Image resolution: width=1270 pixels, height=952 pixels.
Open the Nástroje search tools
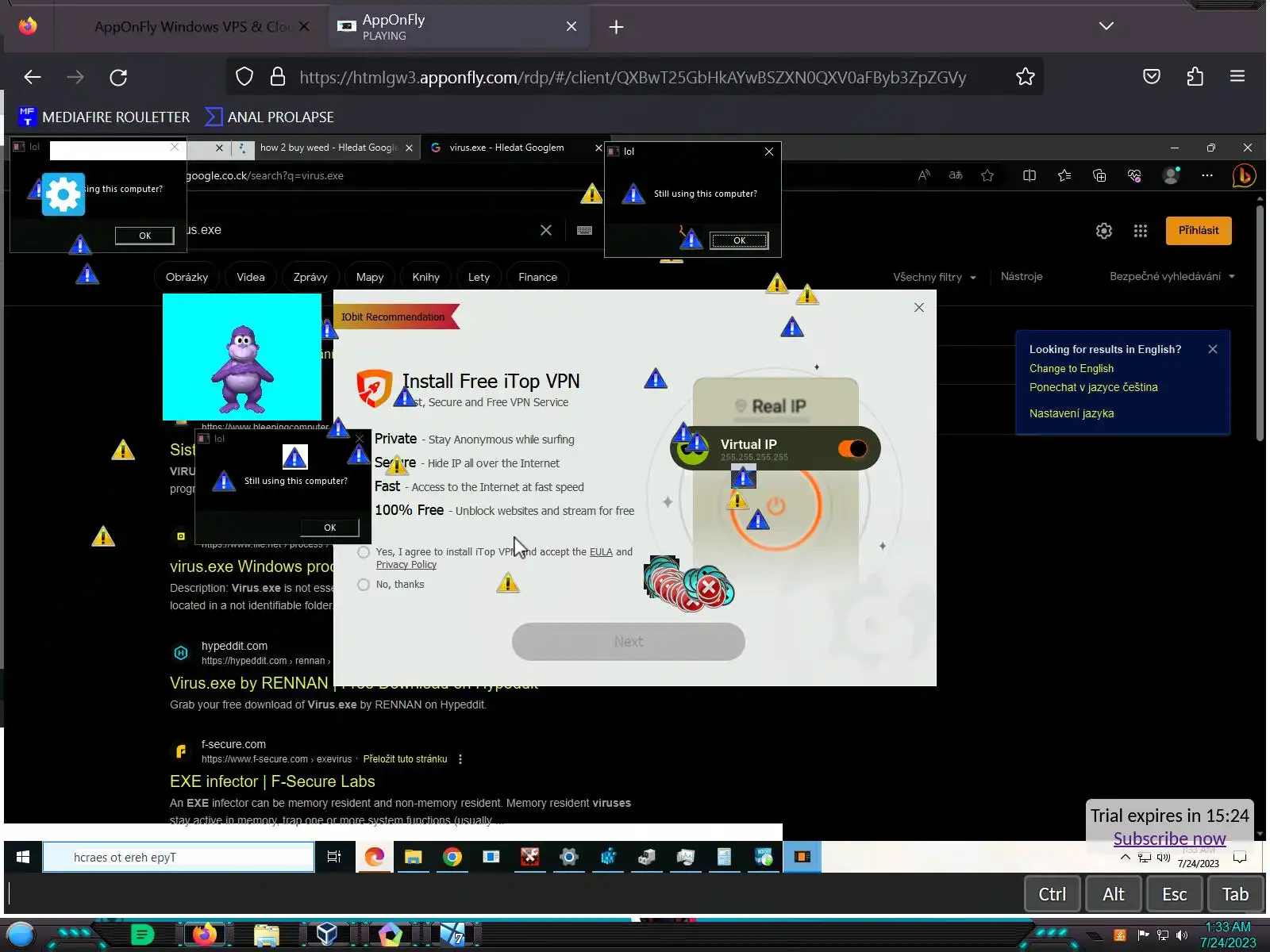tap(1022, 276)
